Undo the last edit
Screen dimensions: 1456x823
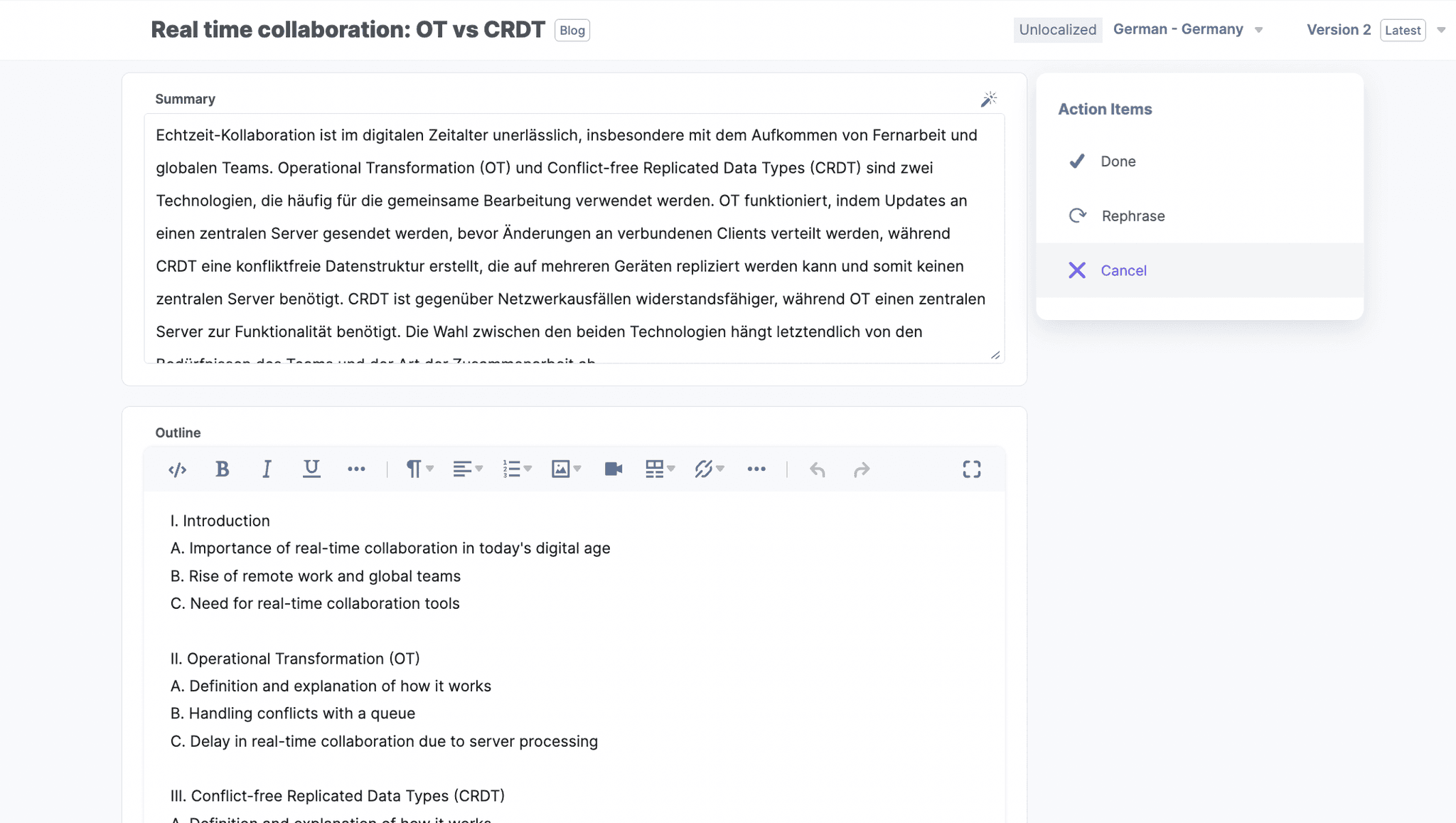817,469
